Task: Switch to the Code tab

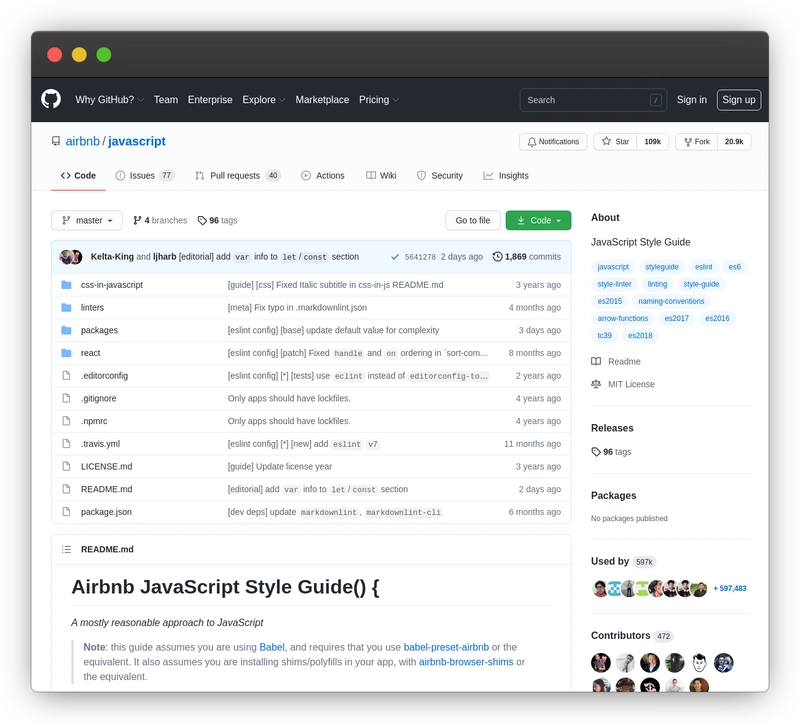Action: 78,176
